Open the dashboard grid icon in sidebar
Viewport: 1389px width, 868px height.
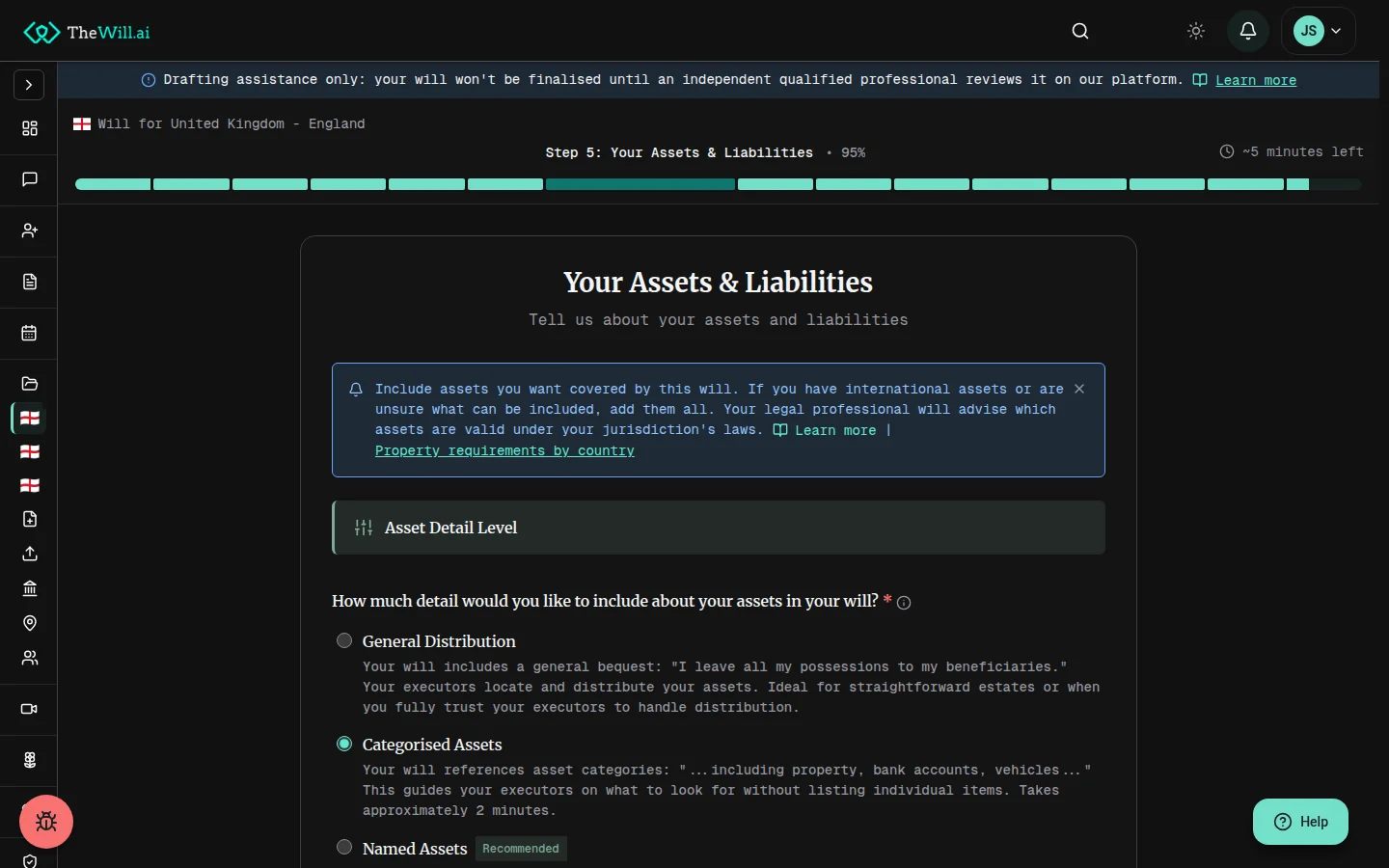[29, 128]
